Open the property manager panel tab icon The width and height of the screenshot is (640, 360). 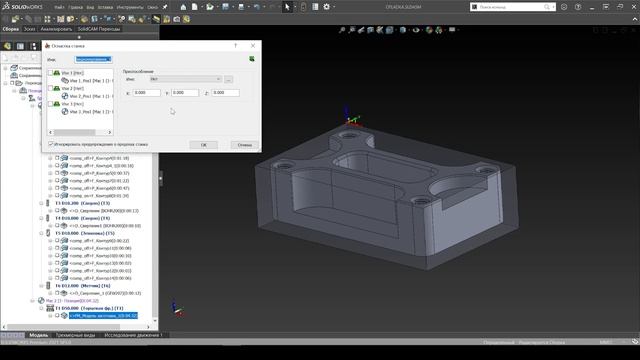[20, 46]
